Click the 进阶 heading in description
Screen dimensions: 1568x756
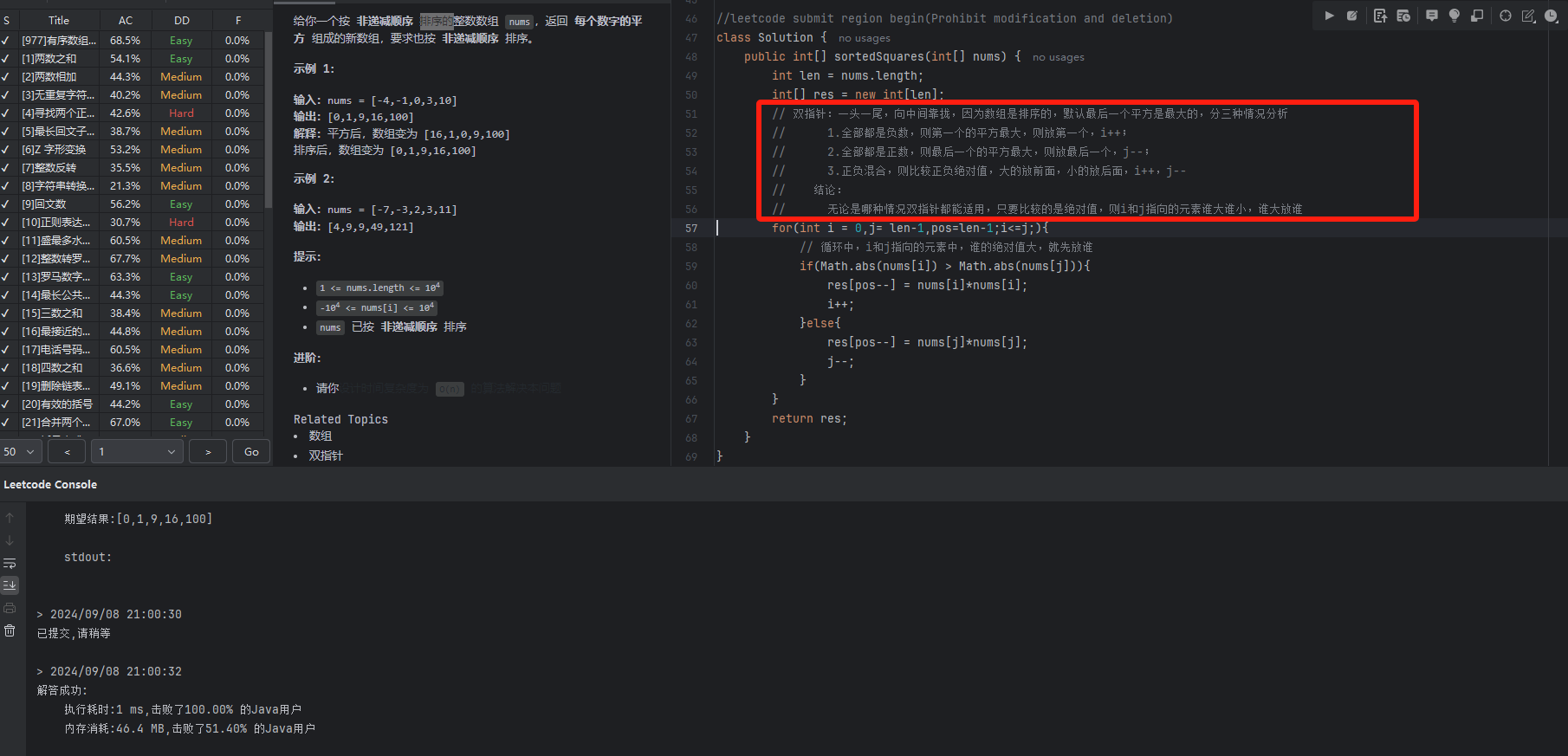click(x=307, y=358)
